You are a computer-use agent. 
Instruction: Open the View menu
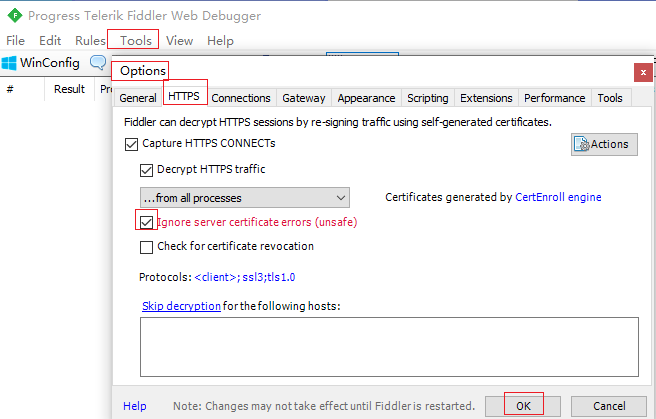pos(179,41)
